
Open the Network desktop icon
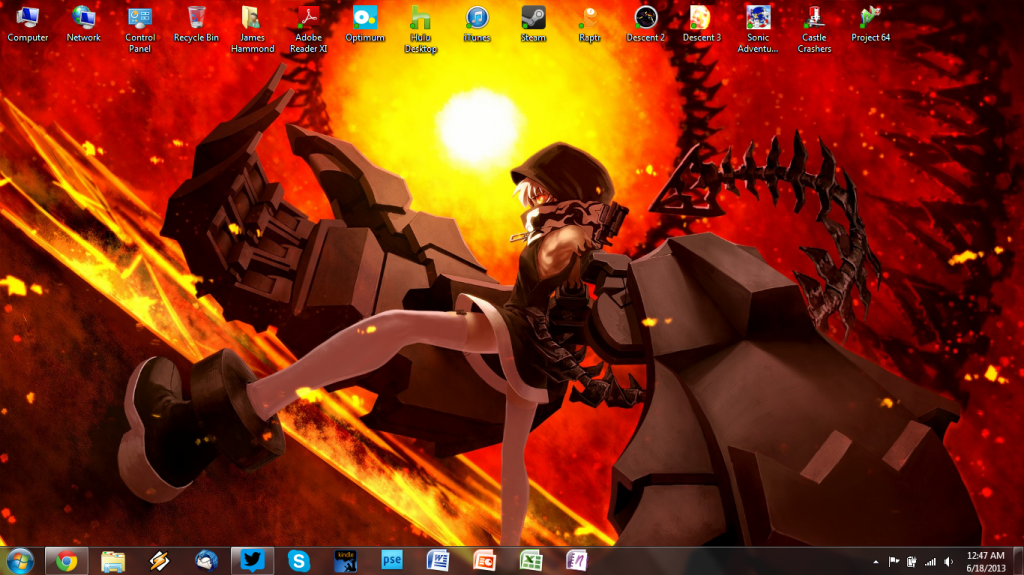[x=84, y=25]
